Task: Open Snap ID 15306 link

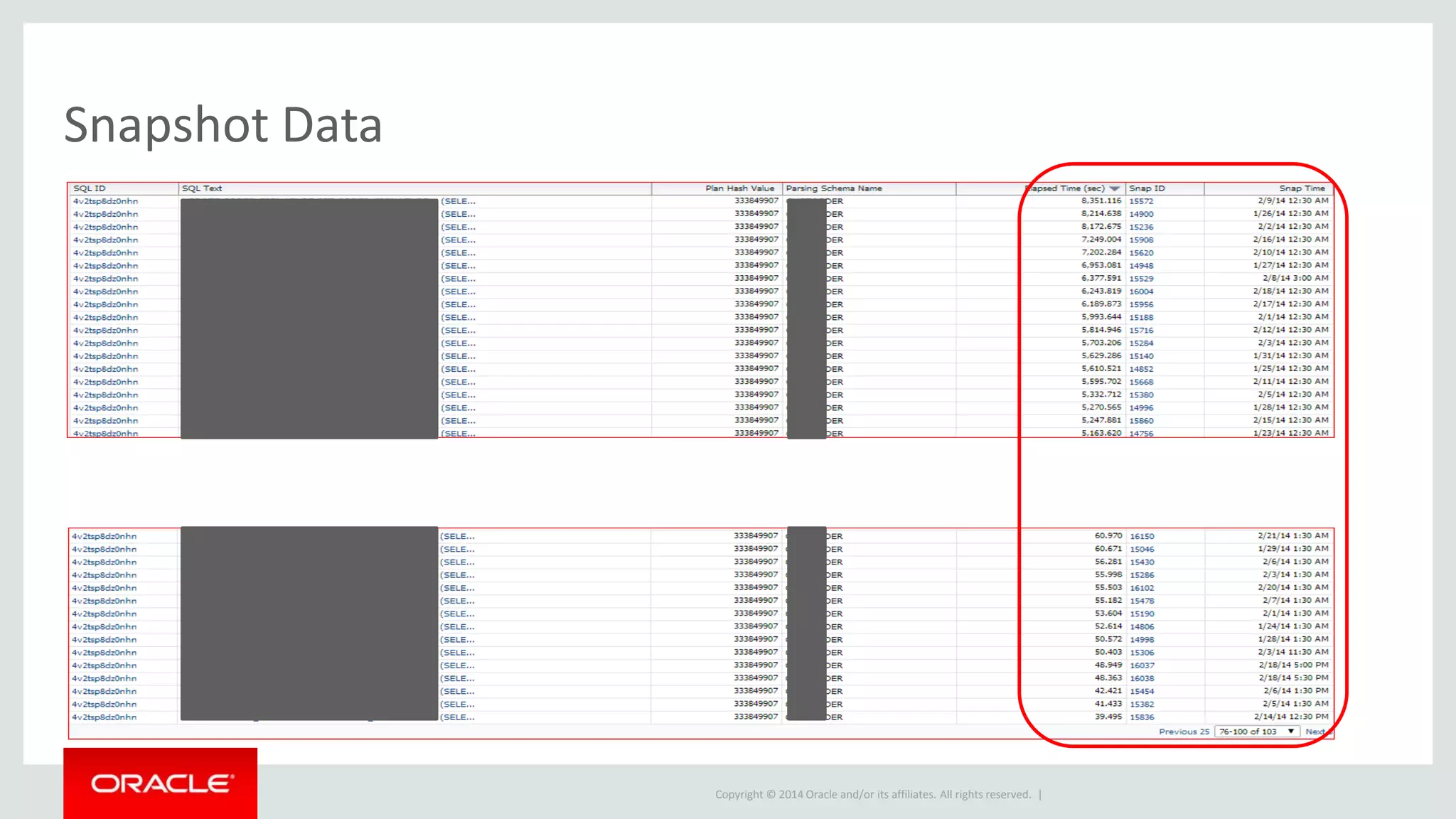Action: (x=1142, y=653)
